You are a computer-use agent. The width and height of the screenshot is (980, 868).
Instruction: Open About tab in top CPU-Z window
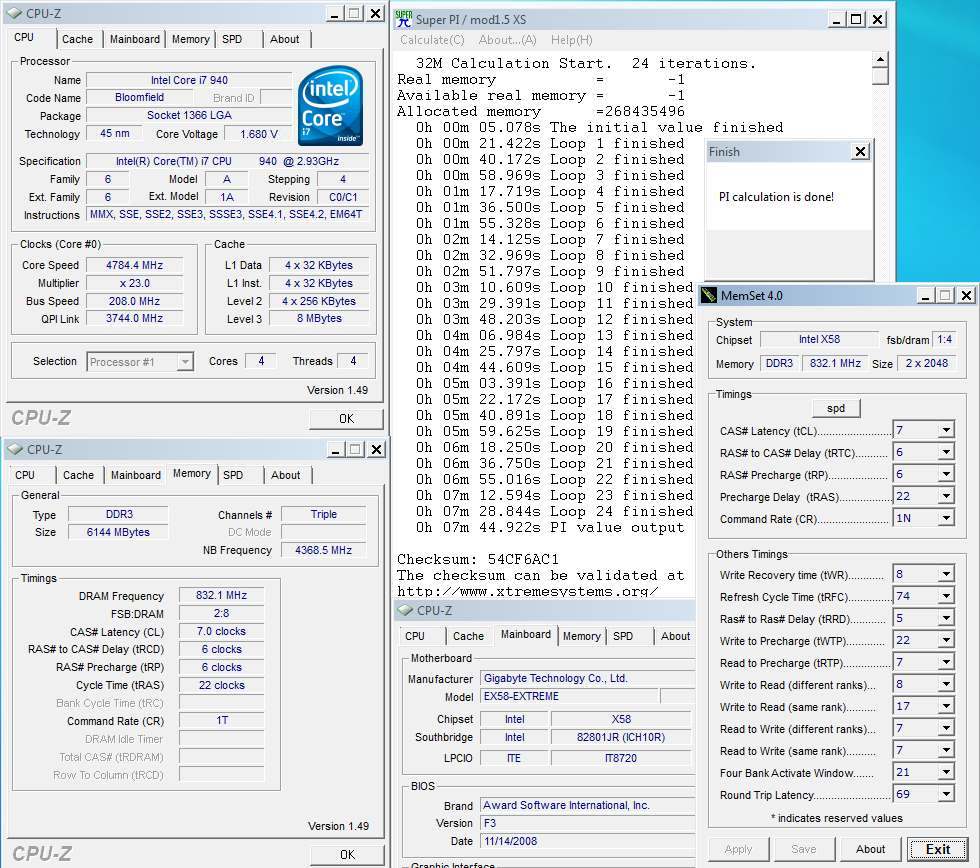point(284,39)
